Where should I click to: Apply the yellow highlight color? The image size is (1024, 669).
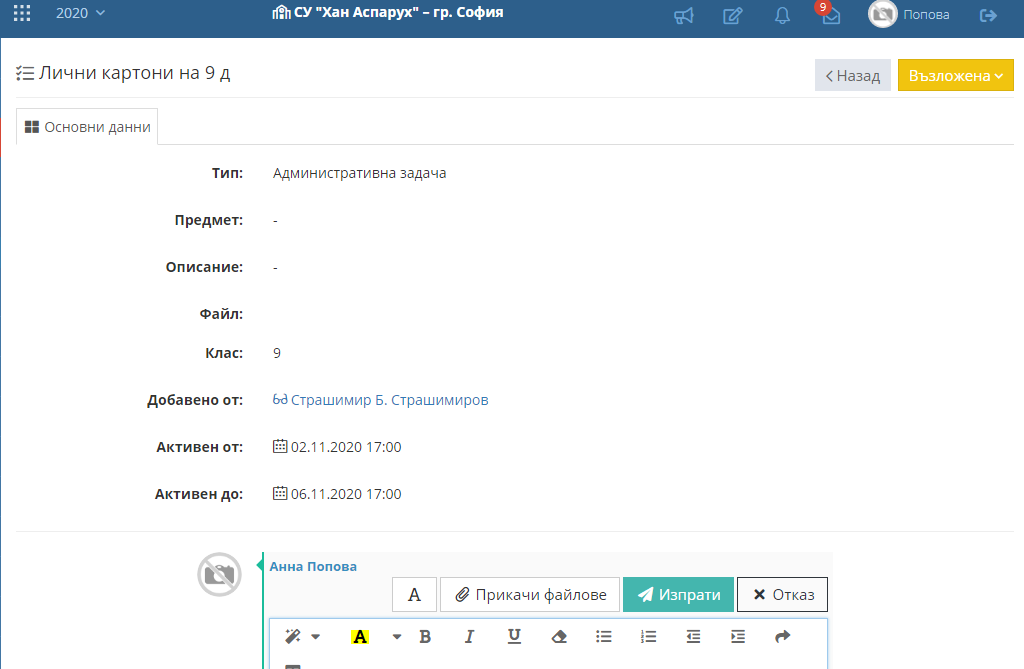[360, 636]
